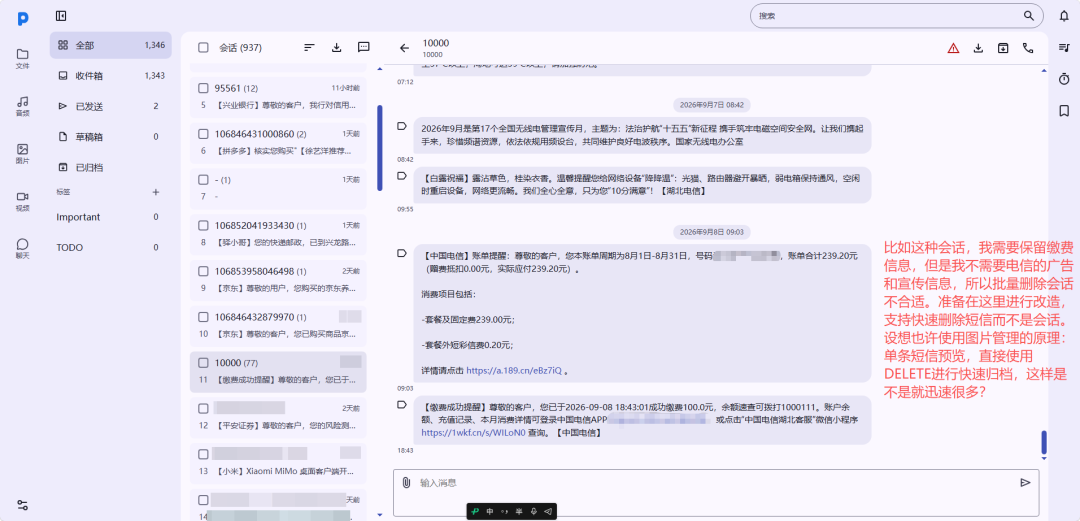
Task: Click the search magnifier icon
Action: click(x=1028, y=16)
